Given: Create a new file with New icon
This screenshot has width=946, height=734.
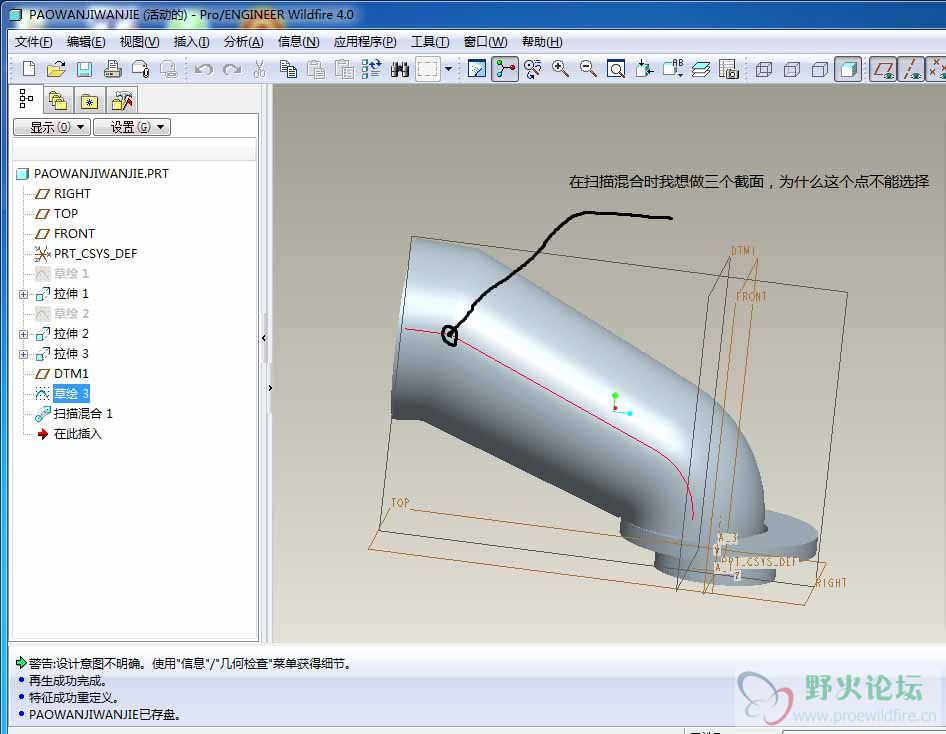Looking at the screenshot, I should (28, 69).
